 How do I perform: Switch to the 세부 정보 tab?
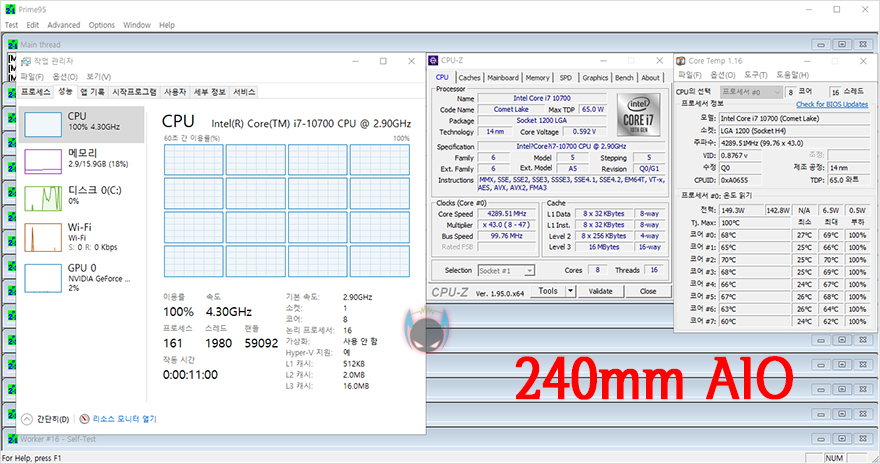tap(209, 92)
